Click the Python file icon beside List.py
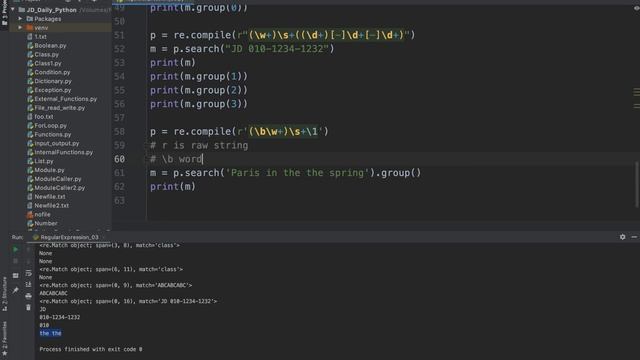This screenshot has height=360, width=640. coord(30,161)
